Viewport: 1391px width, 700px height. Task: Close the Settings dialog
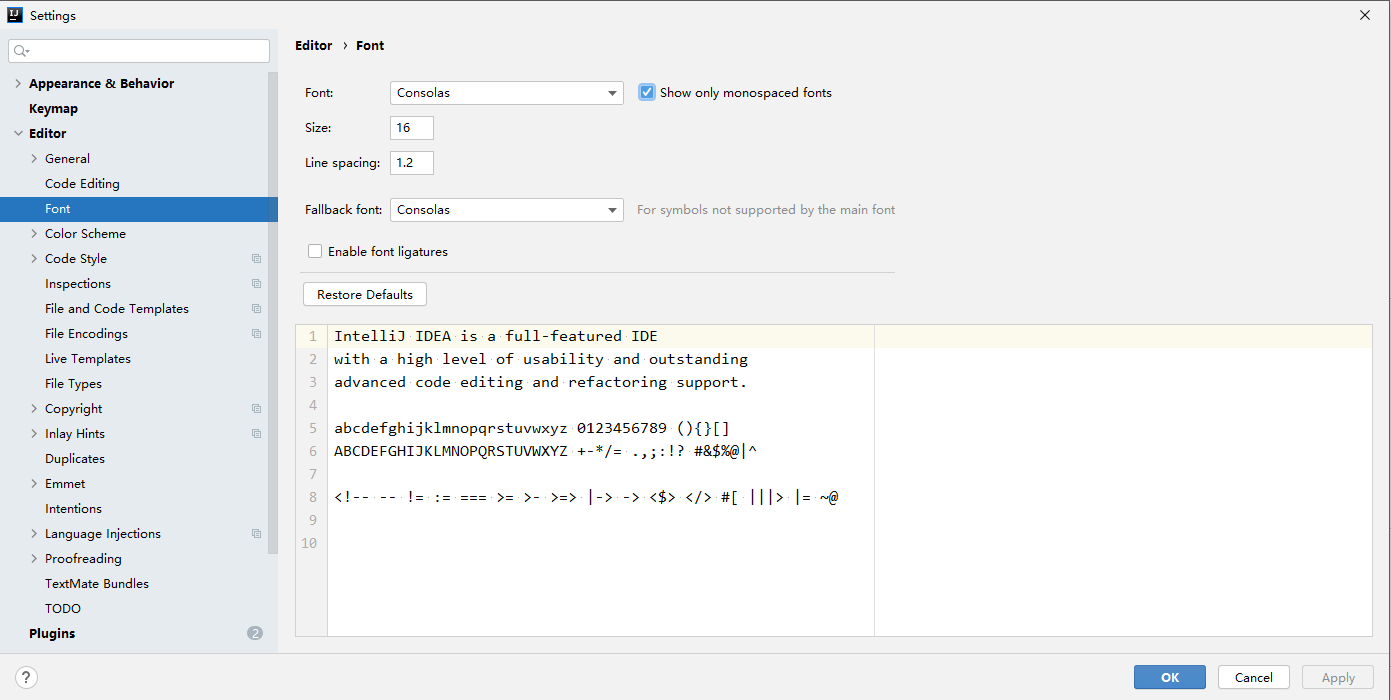(x=1365, y=15)
